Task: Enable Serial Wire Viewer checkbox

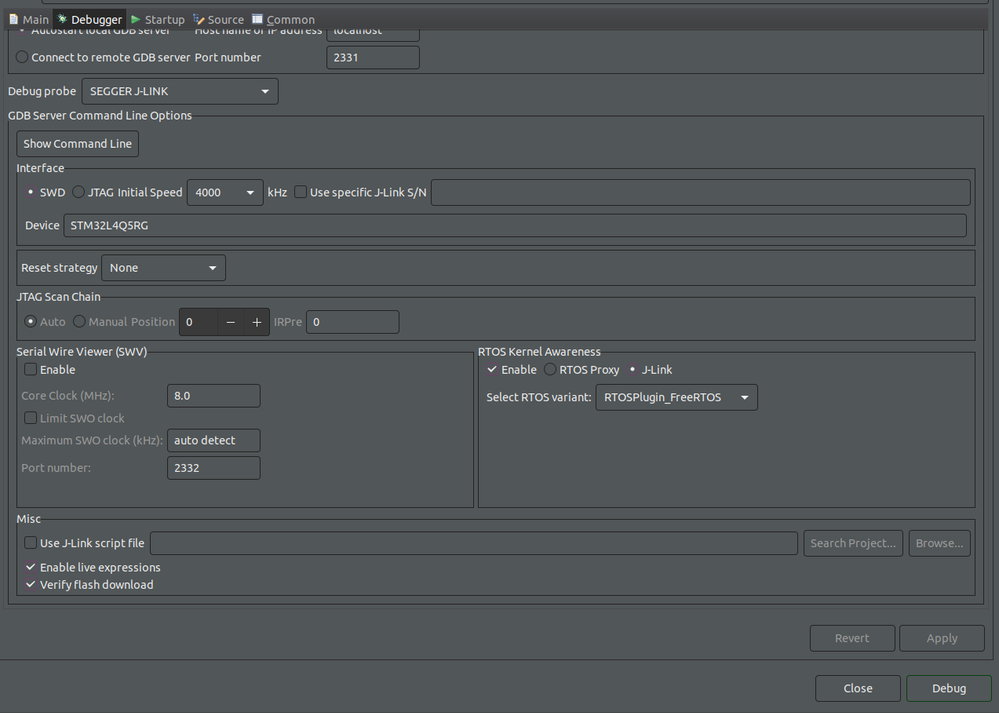Action: [30, 370]
